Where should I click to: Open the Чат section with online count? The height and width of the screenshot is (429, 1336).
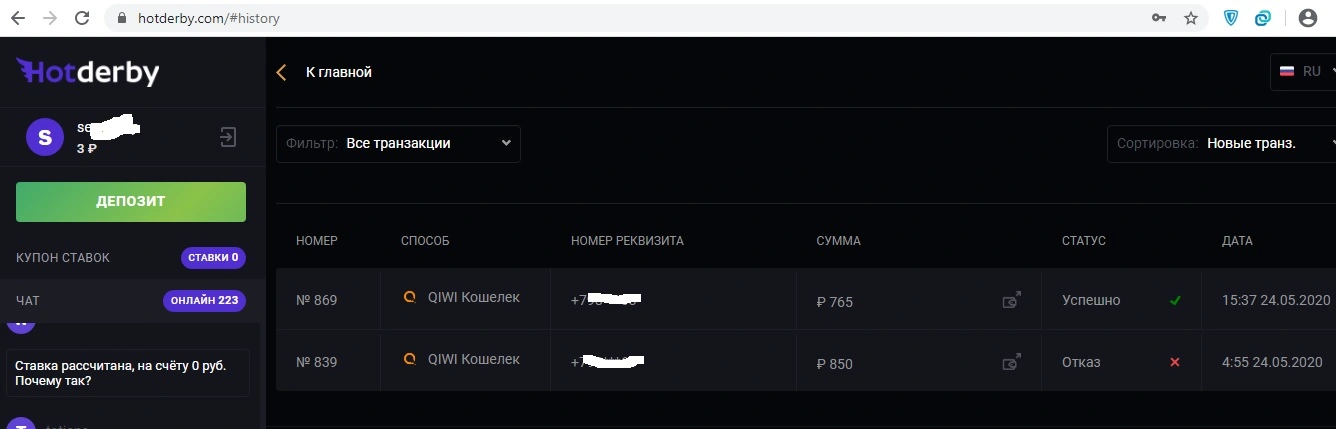click(x=131, y=300)
